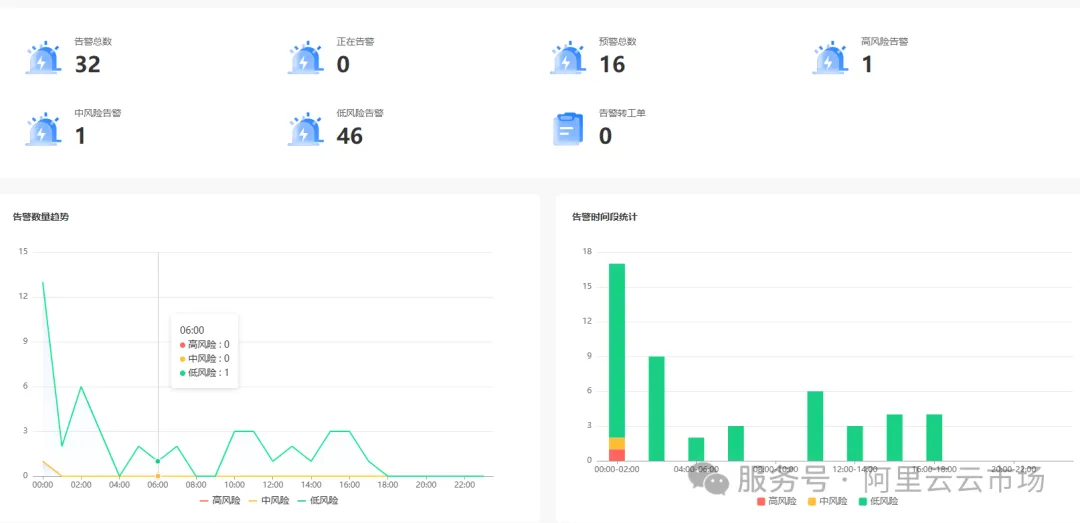Toggle 低风险 green legend in the bar chart
The height and width of the screenshot is (523, 1080).
tap(879, 502)
